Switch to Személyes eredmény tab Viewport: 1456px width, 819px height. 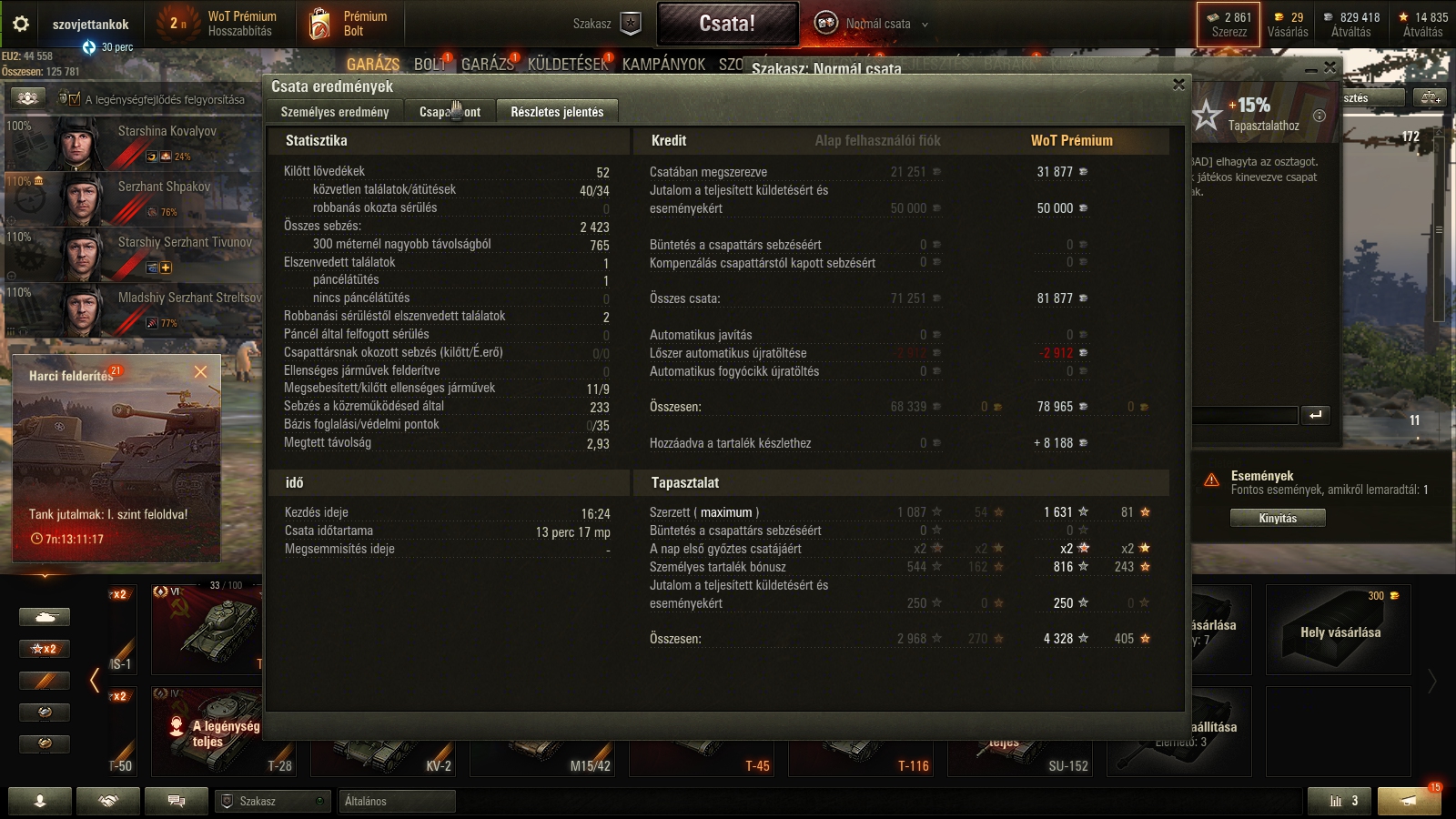(x=335, y=112)
